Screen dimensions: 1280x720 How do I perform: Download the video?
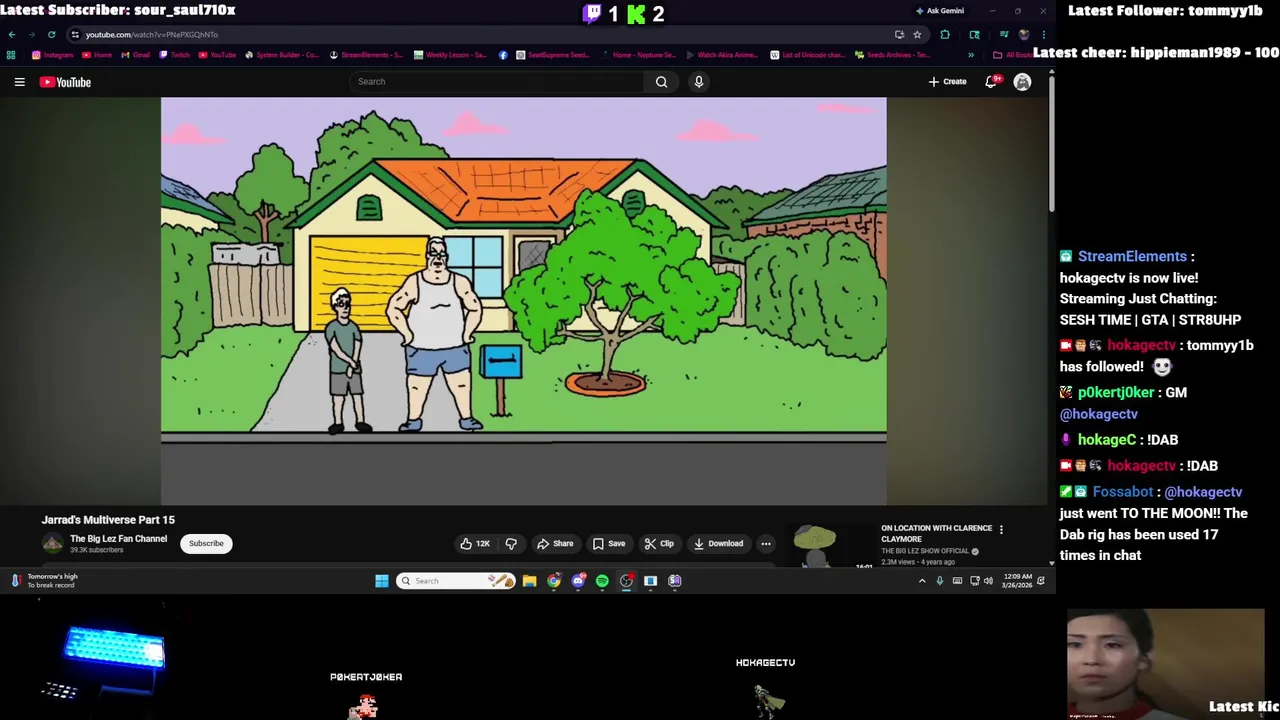(x=718, y=544)
